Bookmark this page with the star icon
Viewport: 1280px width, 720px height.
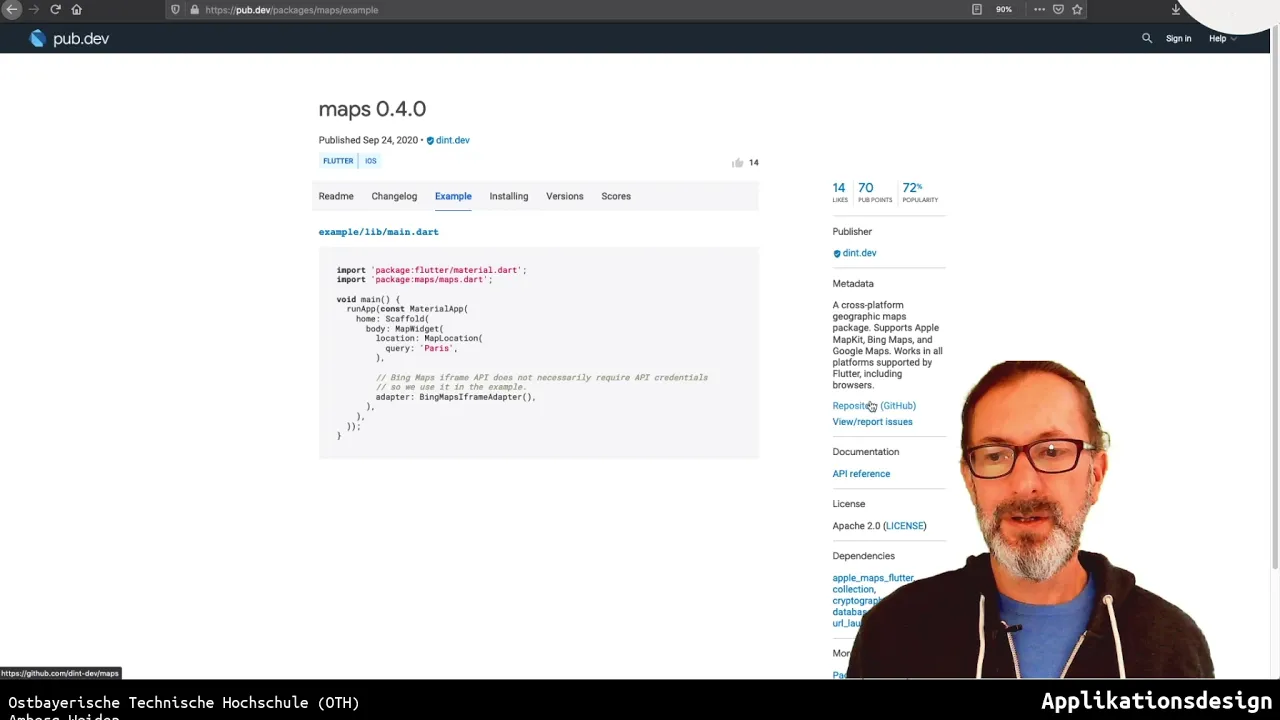[1077, 9]
